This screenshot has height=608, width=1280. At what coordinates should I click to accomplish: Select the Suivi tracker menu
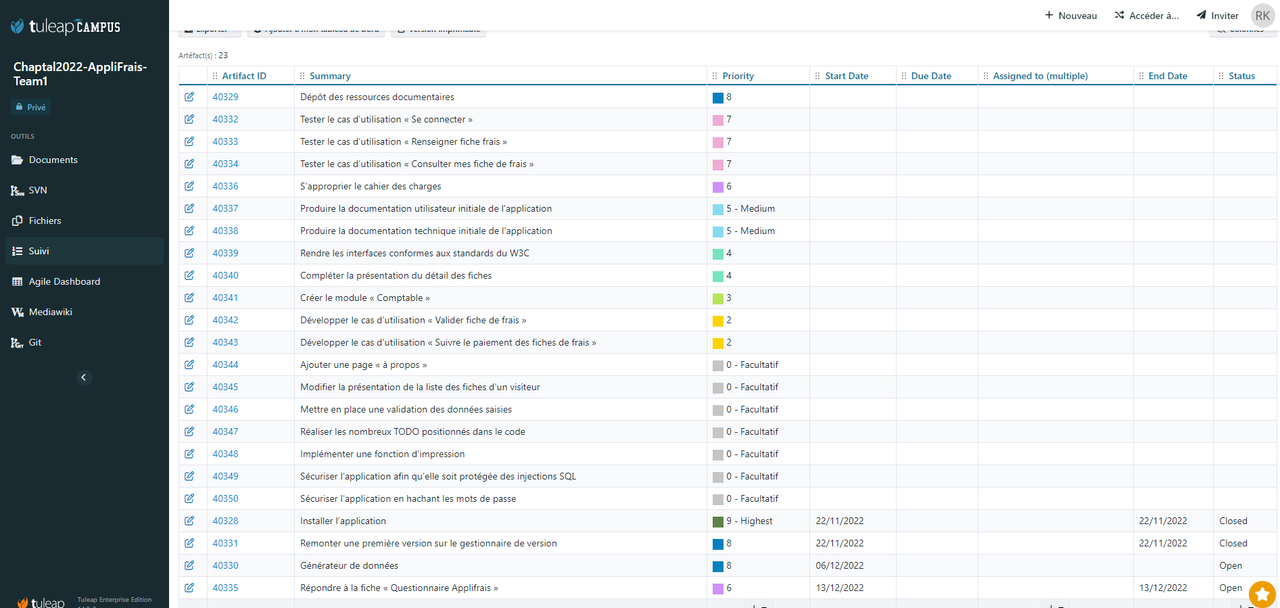(82, 251)
